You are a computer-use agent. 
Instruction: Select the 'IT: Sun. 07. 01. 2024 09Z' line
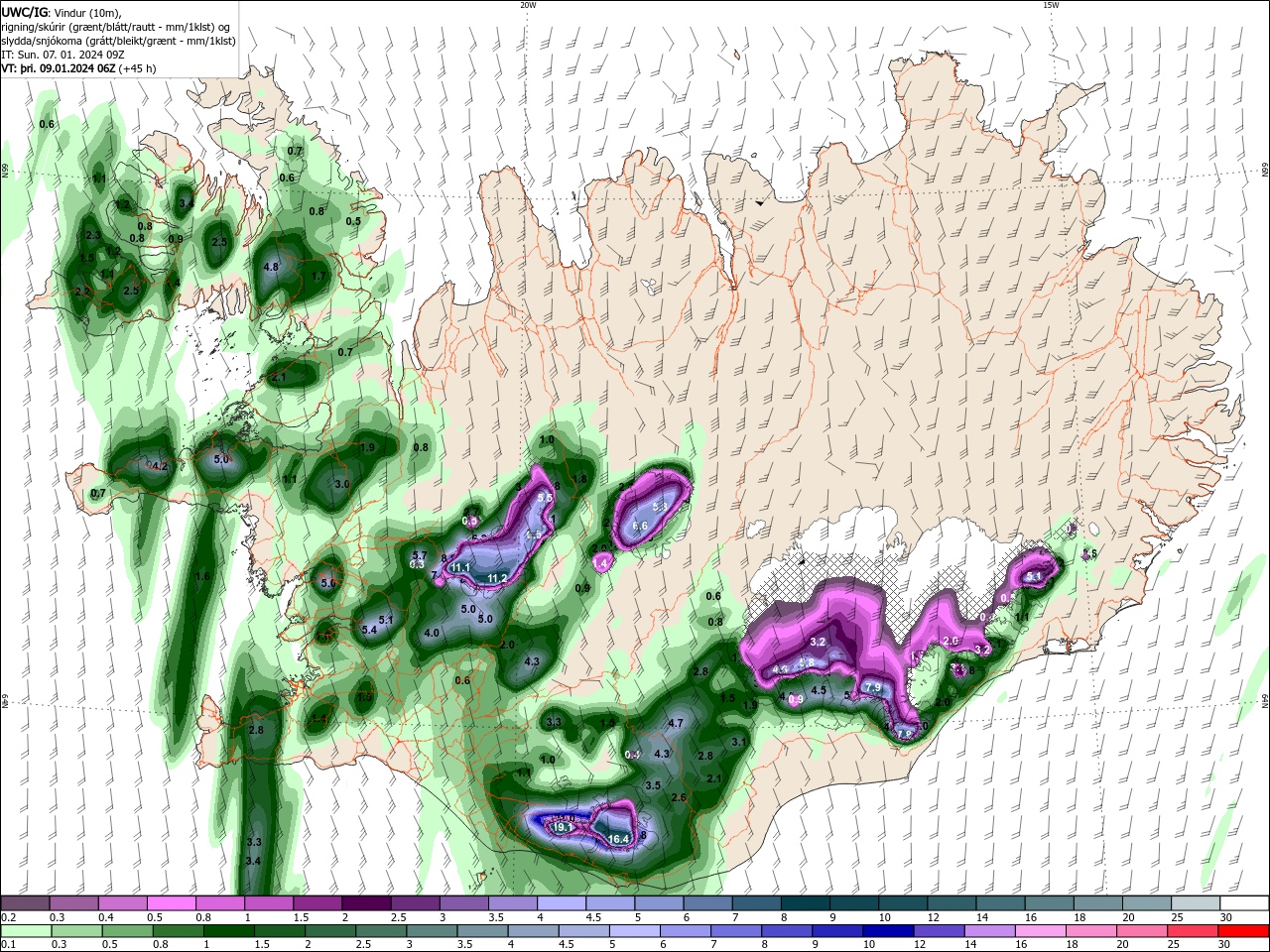click(61, 55)
